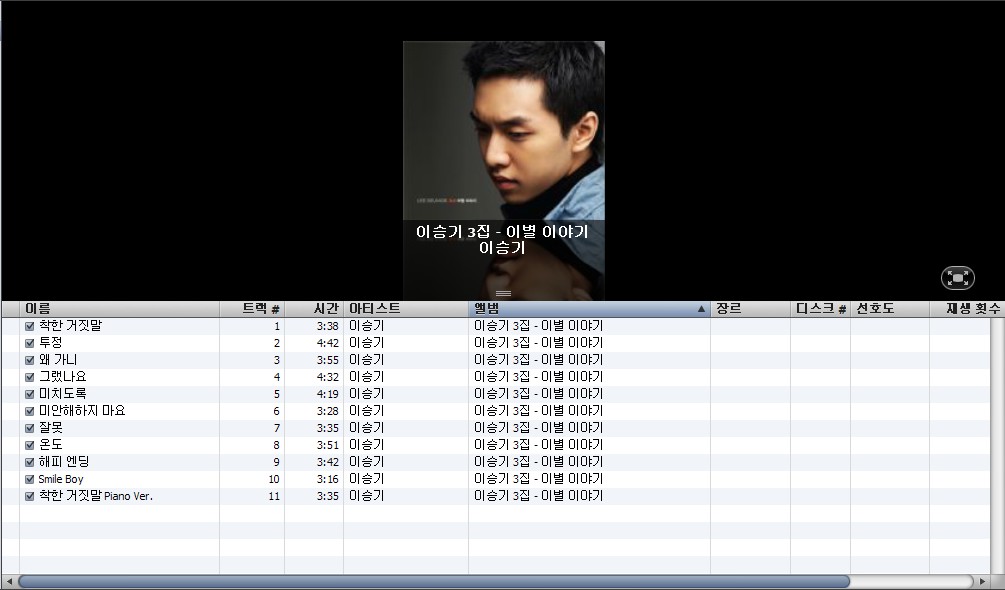1005x590 pixels.
Task: Click the album title caption under the cover
Action: coord(502,231)
